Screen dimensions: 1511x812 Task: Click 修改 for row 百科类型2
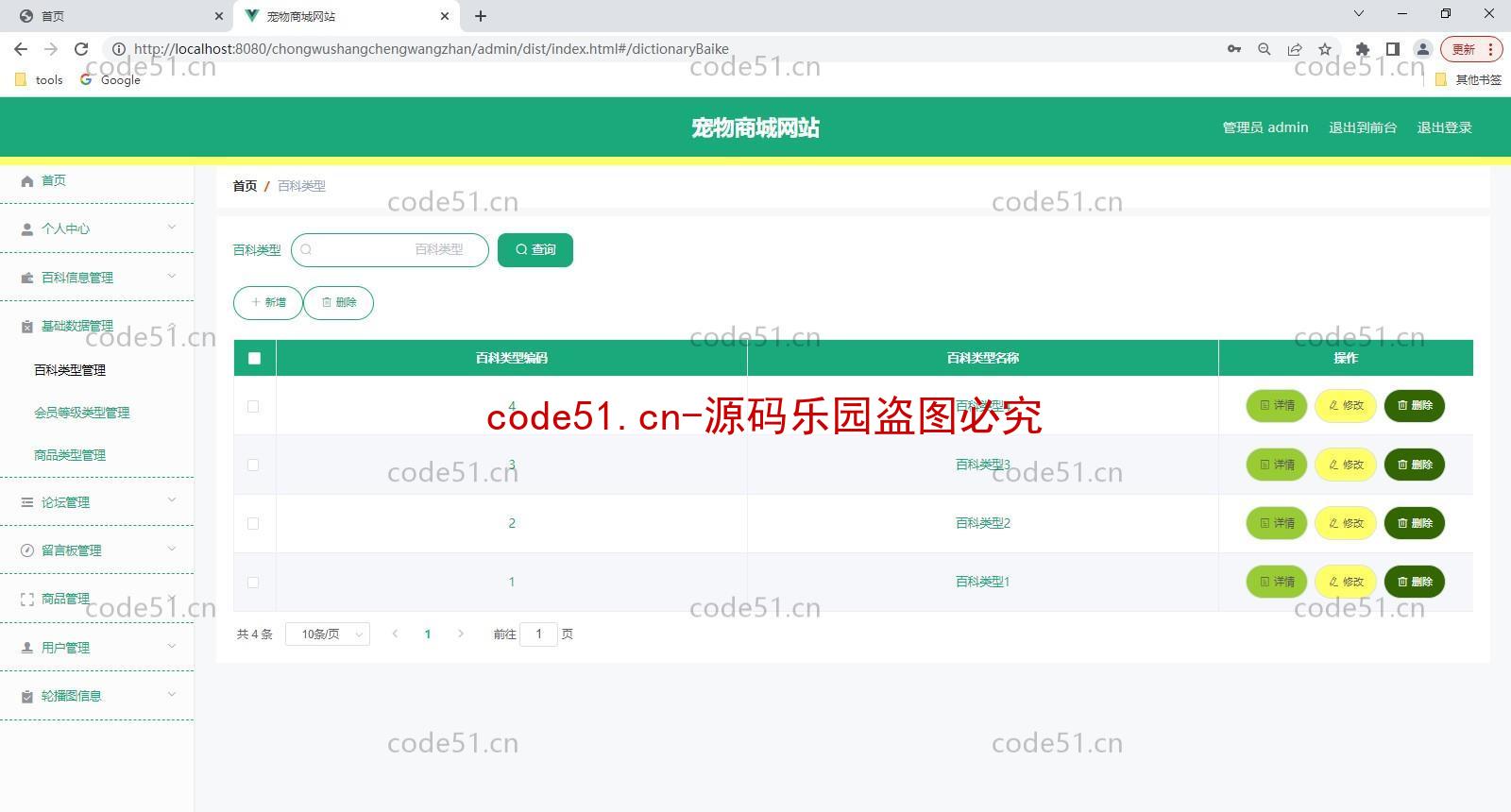pyautogui.click(x=1346, y=523)
